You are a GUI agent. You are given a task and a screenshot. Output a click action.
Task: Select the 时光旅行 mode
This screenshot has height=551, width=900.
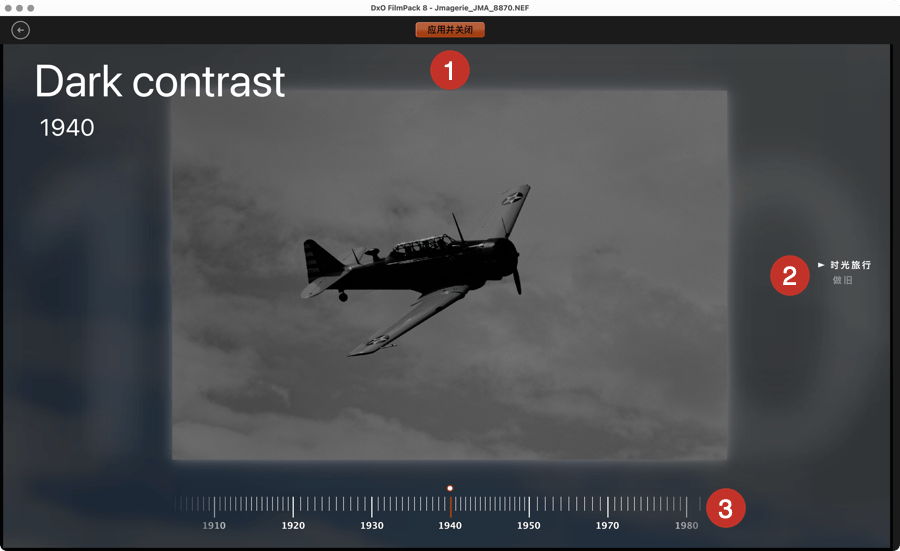point(850,265)
